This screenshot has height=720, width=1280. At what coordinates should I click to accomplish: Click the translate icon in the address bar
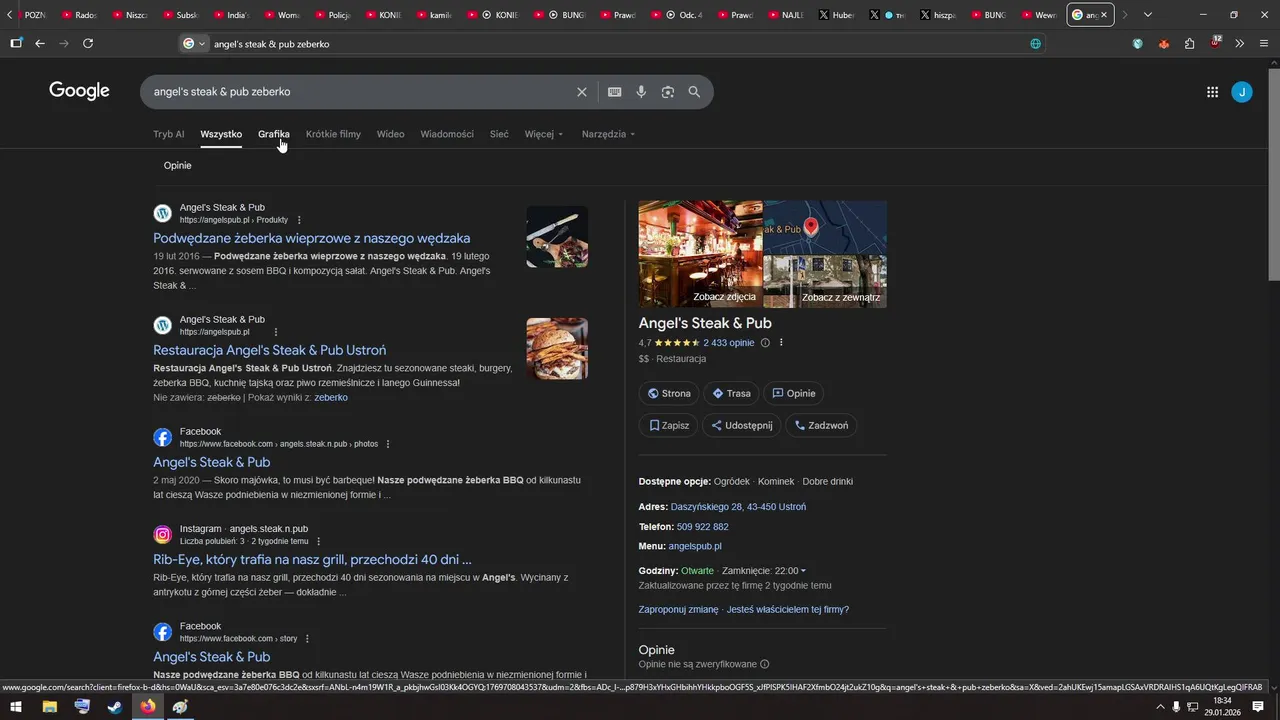(1035, 44)
